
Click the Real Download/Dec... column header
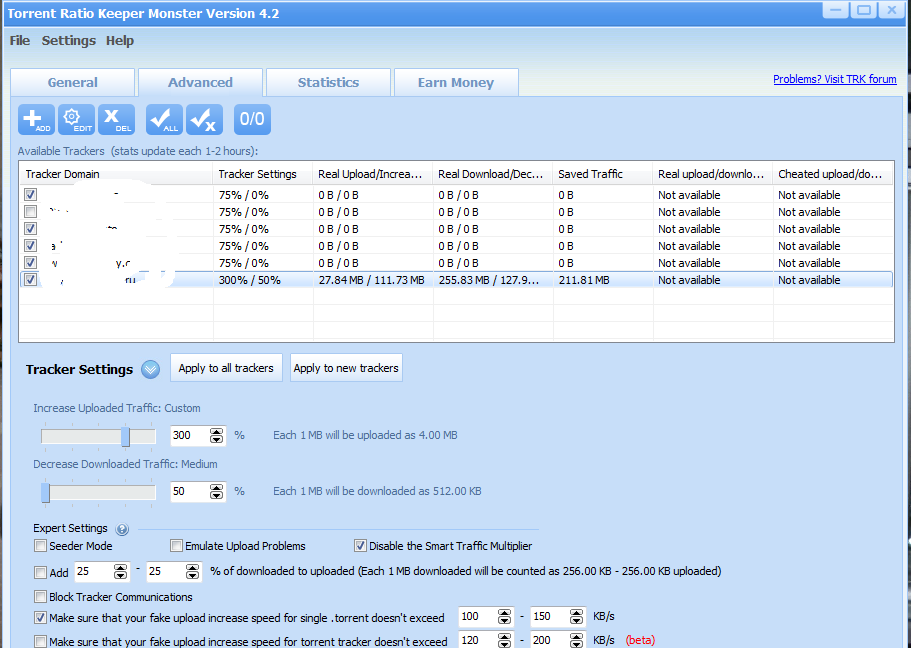[x=493, y=174]
